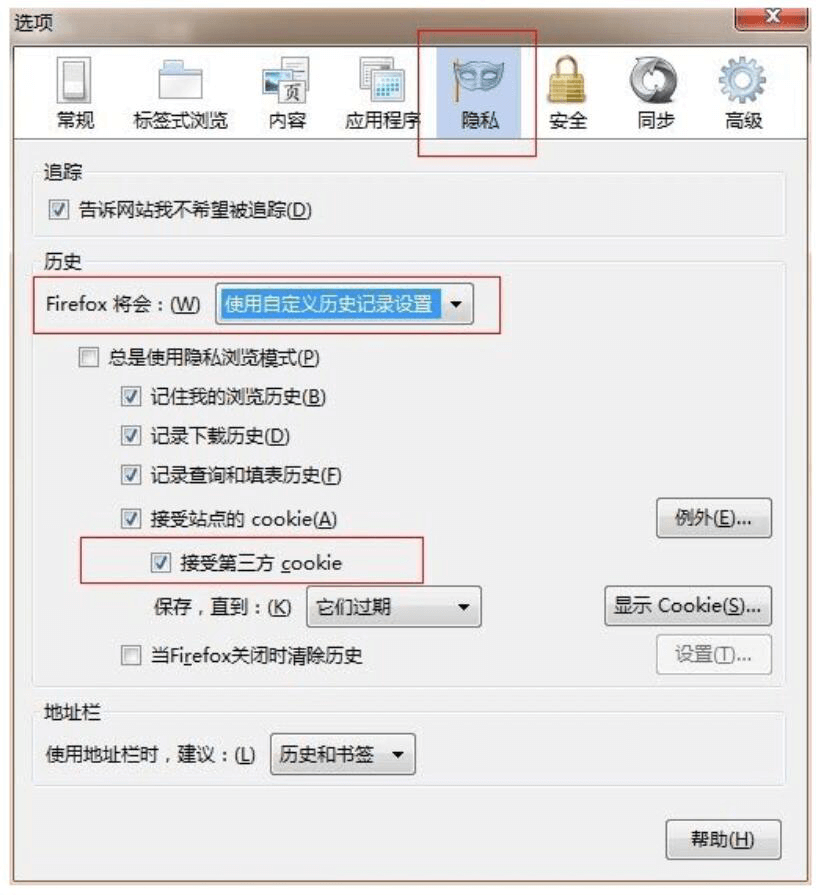Open the 常规 general settings icon
This screenshot has height=895, width=821.
(74, 80)
